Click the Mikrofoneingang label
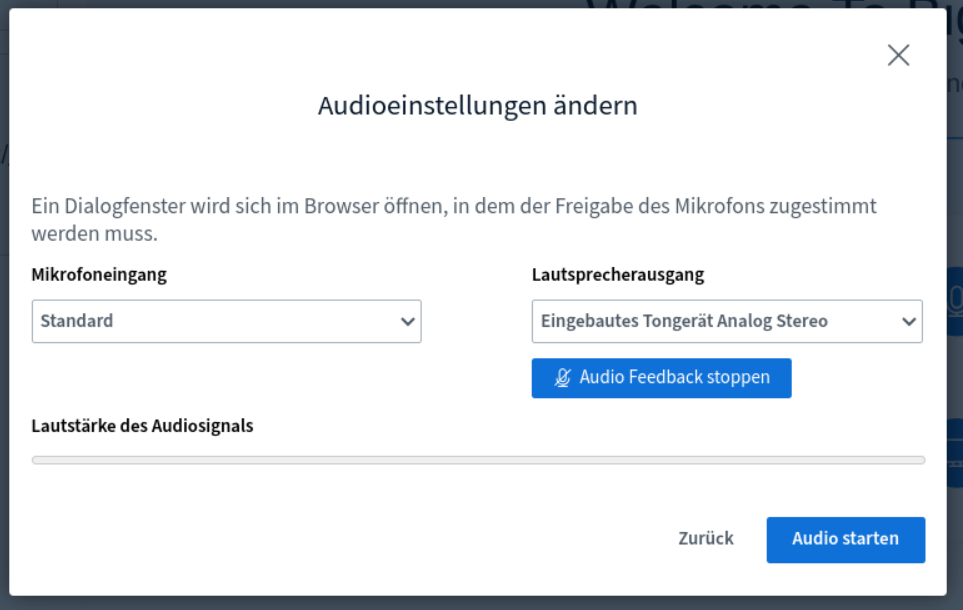 99,275
